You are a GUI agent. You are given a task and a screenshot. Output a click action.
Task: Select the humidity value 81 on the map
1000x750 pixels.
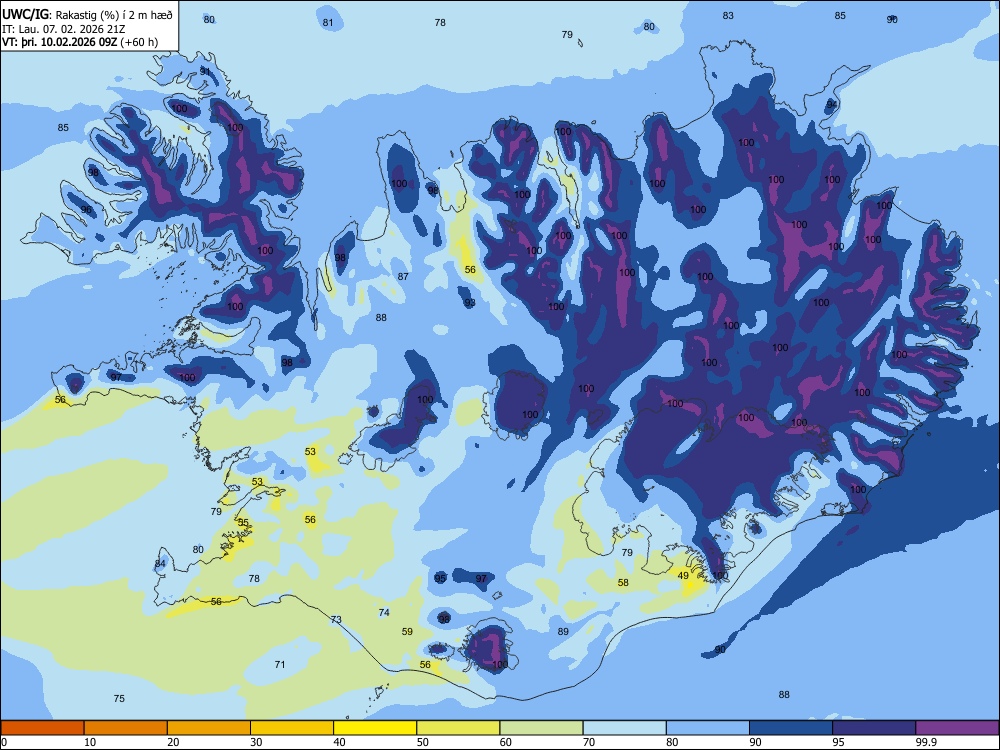328,22
